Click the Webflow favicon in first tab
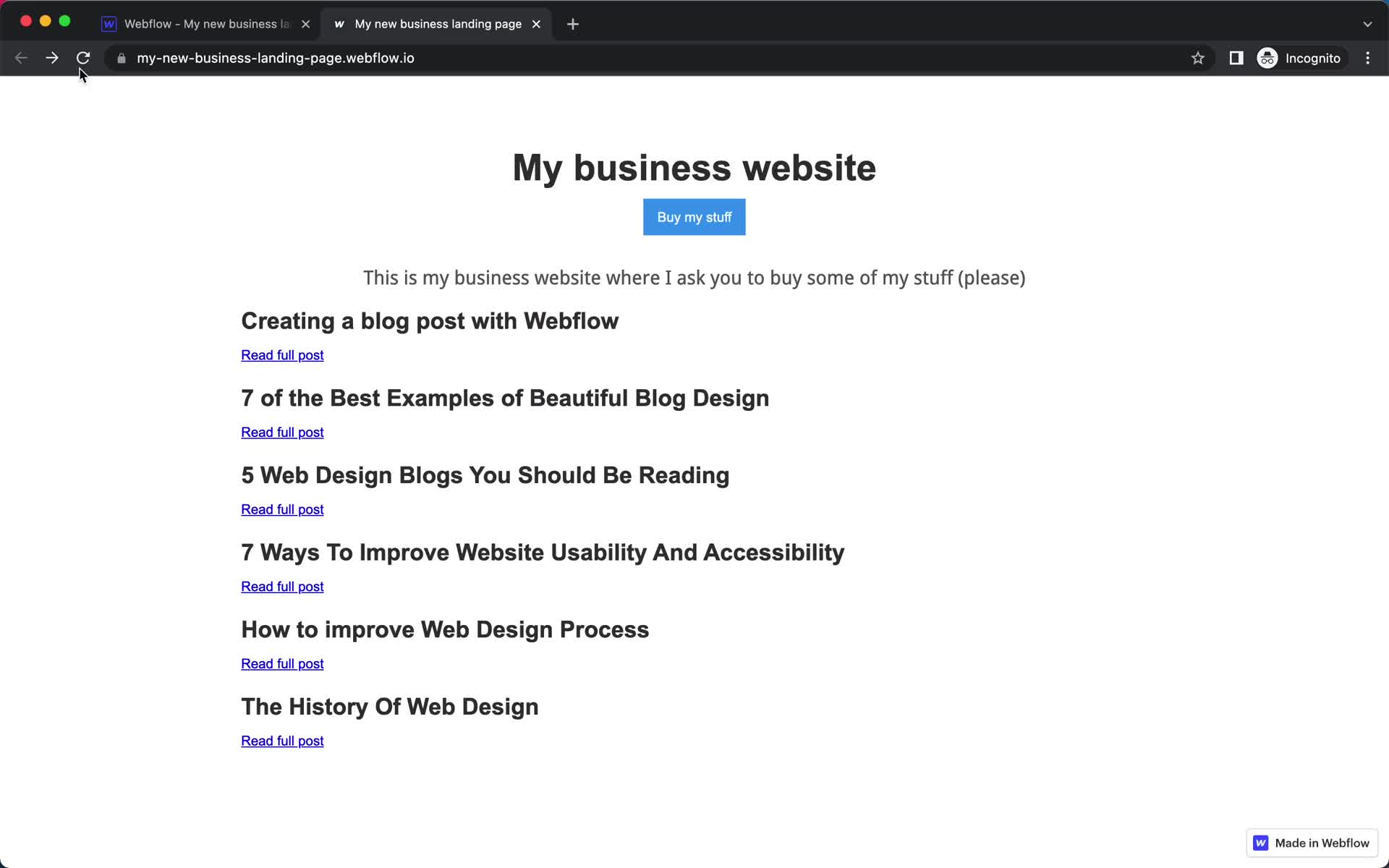The height and width of the screenshot is (868, 1389). [x=109, y=23]
